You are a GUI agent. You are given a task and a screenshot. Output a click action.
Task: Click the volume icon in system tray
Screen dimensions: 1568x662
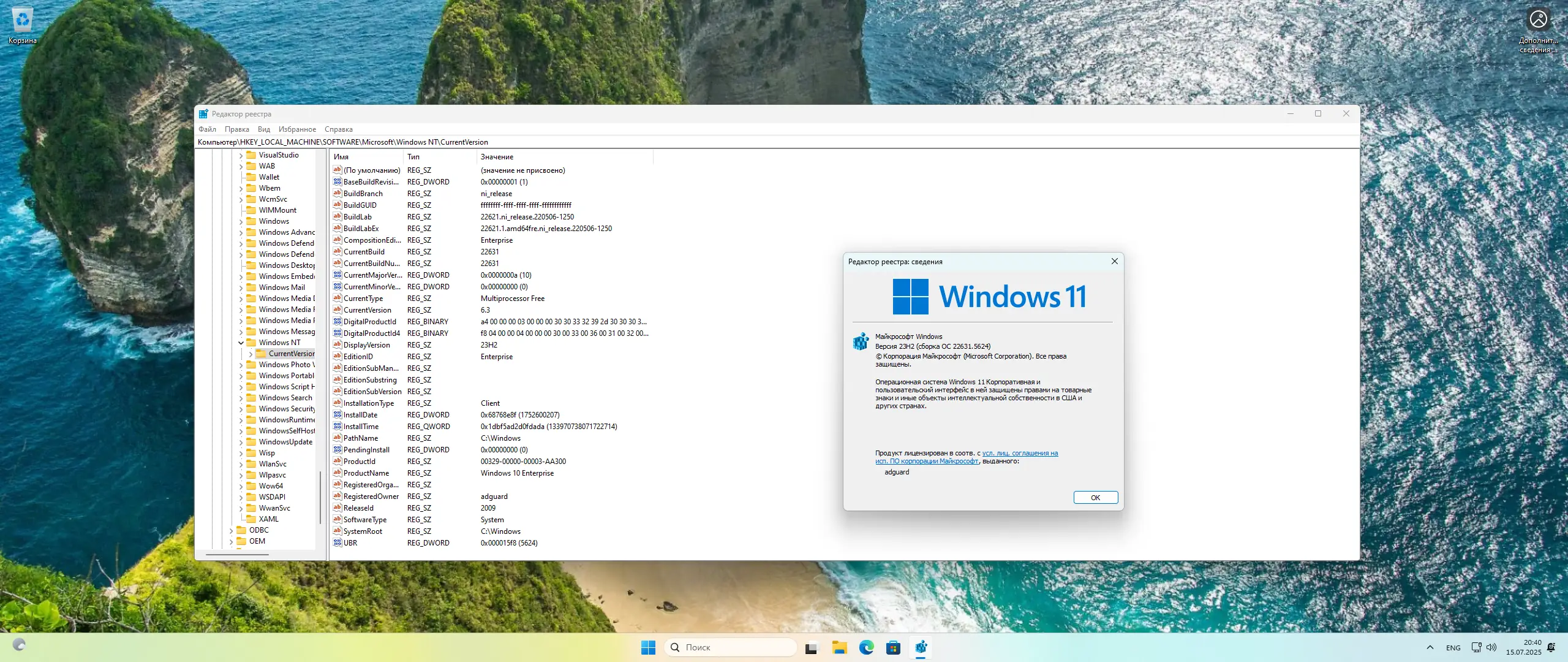click(1491, 647)
